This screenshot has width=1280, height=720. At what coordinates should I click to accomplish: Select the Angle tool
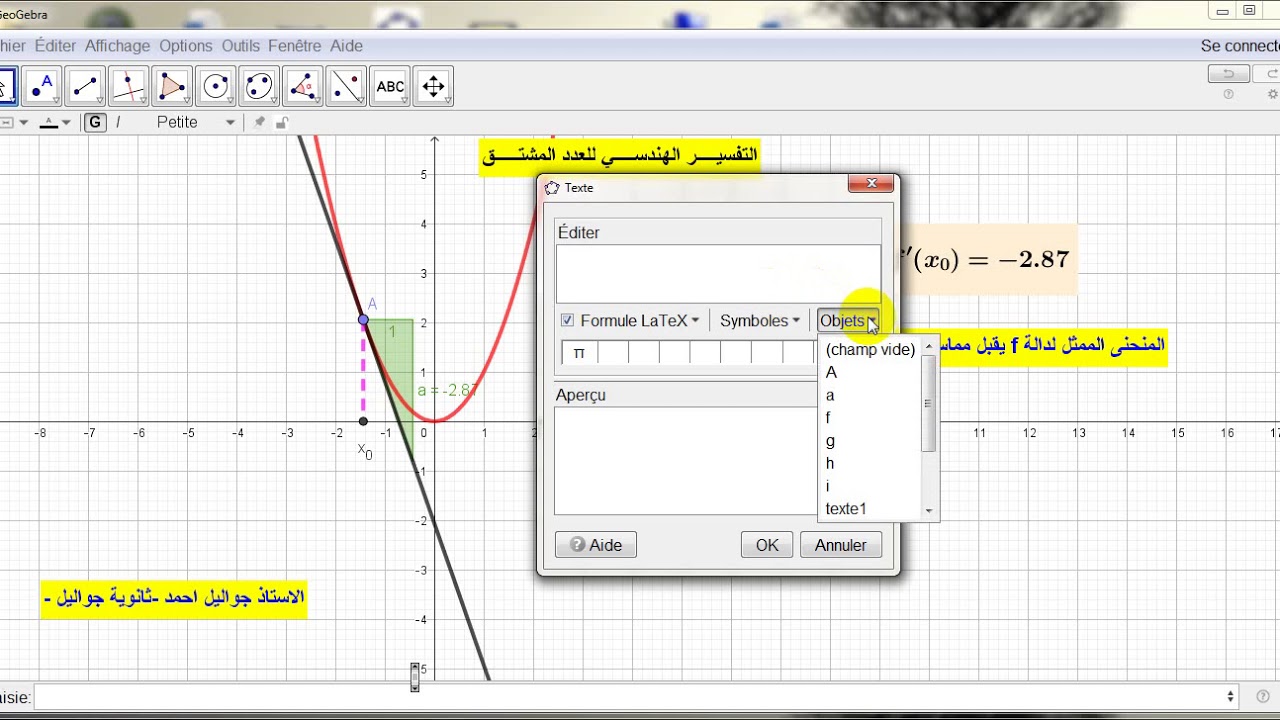tap(303, 87)
